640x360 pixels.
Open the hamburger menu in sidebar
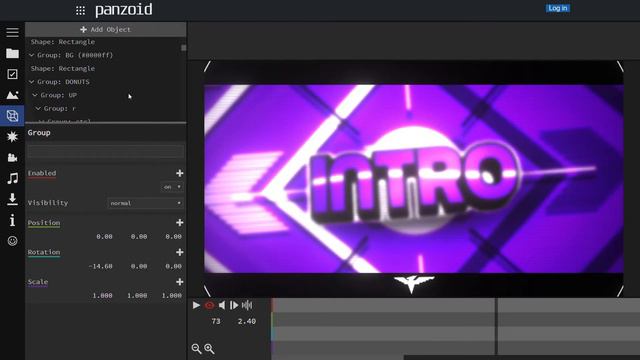(x=12, y=32)
